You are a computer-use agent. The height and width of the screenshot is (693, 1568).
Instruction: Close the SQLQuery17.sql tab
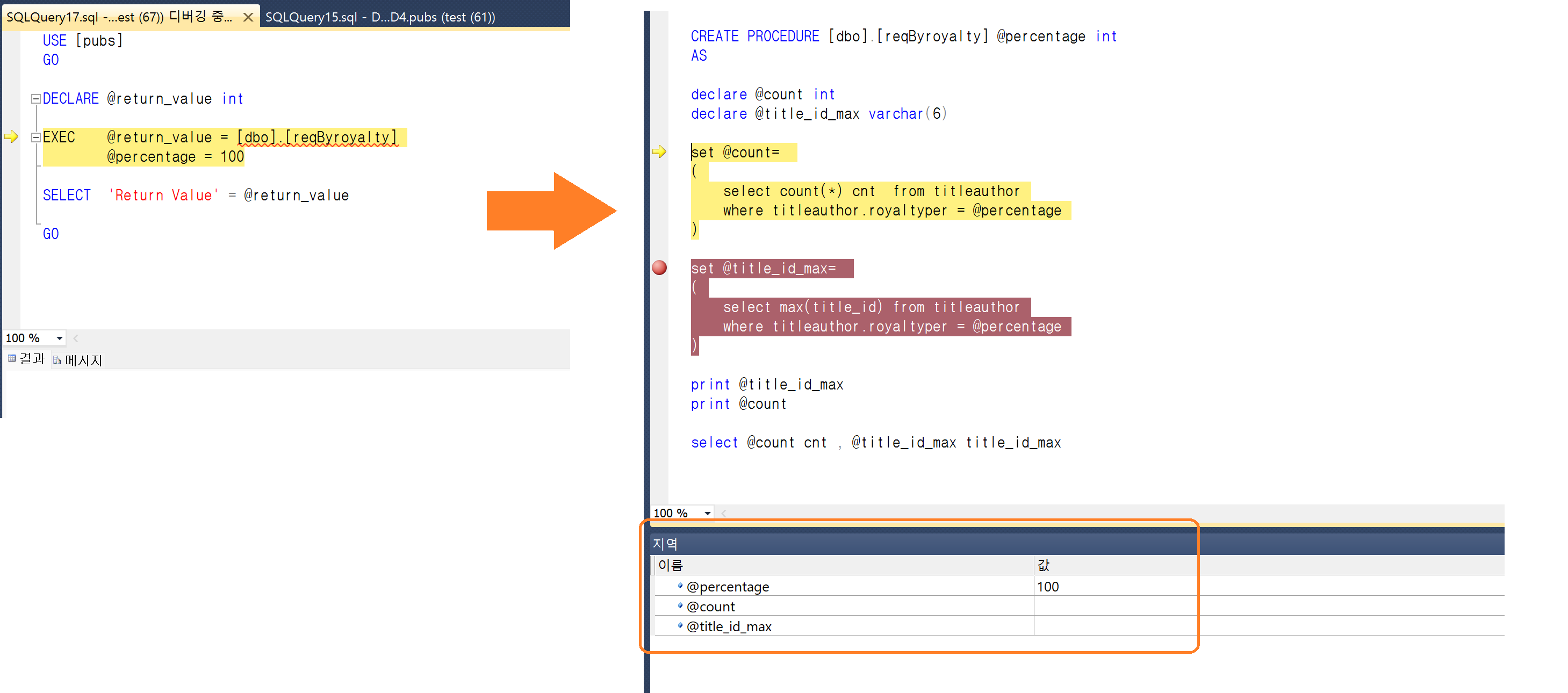pos(248,17)
